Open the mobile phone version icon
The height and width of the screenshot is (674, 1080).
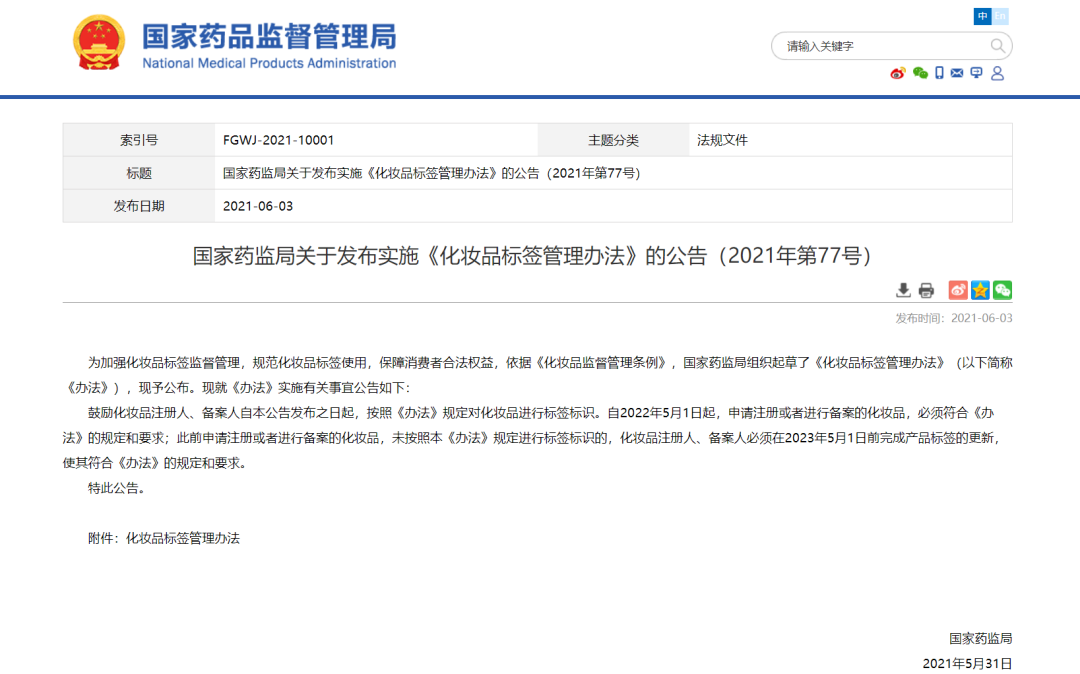point(939,73)
